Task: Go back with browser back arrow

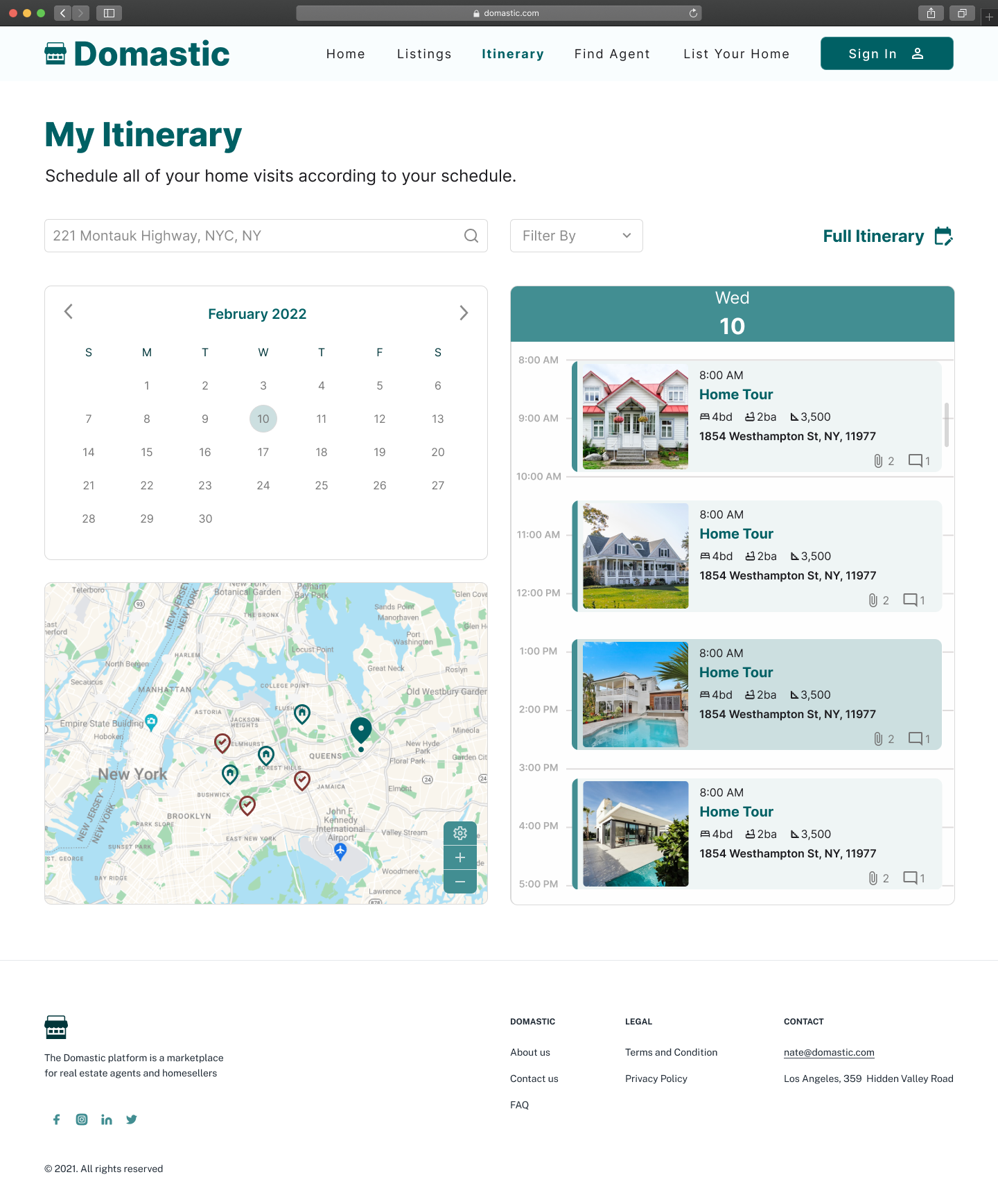Action: (62, 13)
